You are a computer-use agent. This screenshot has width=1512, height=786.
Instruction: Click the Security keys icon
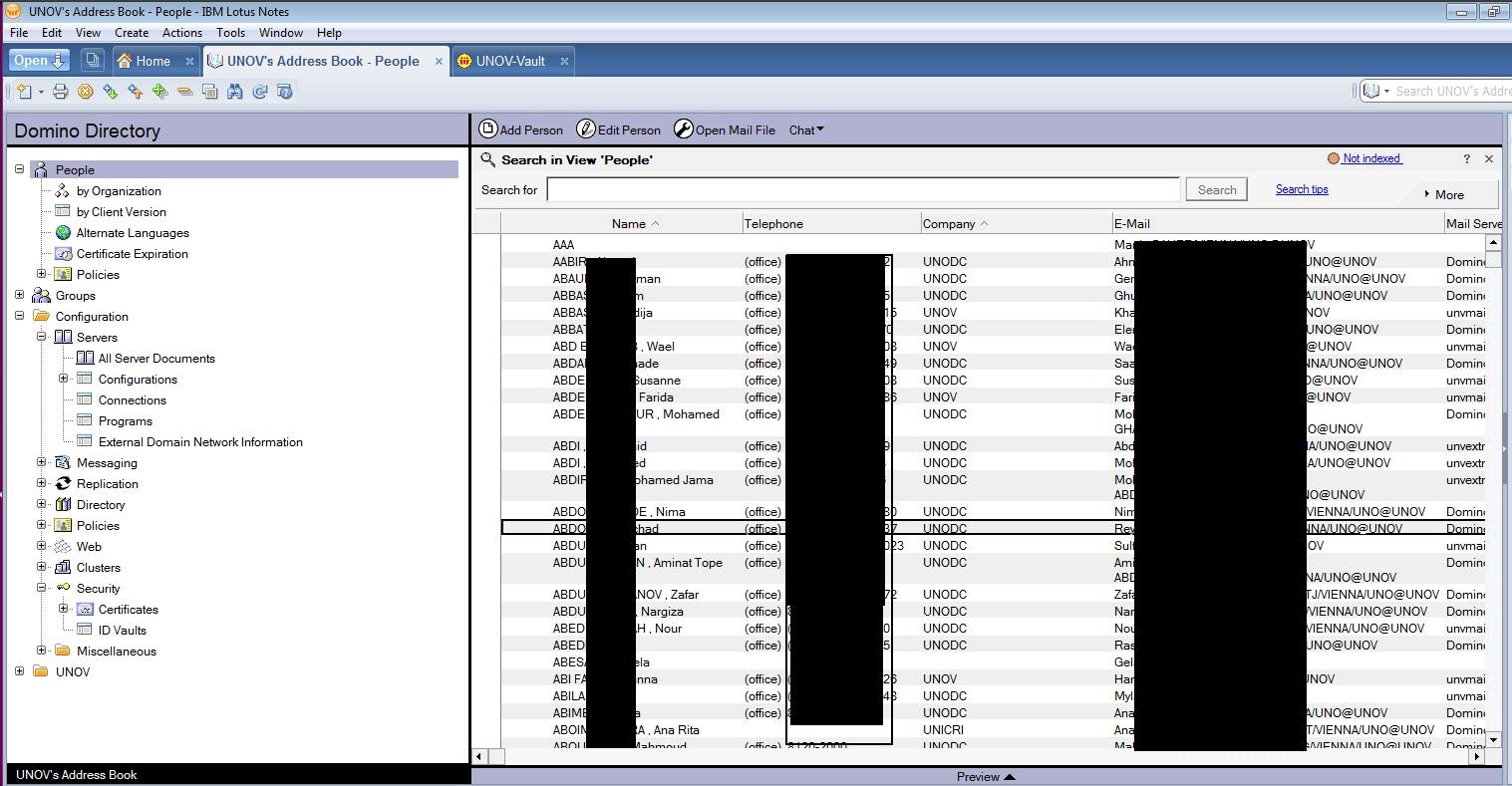pyautogui.click(x=63, y=588)
